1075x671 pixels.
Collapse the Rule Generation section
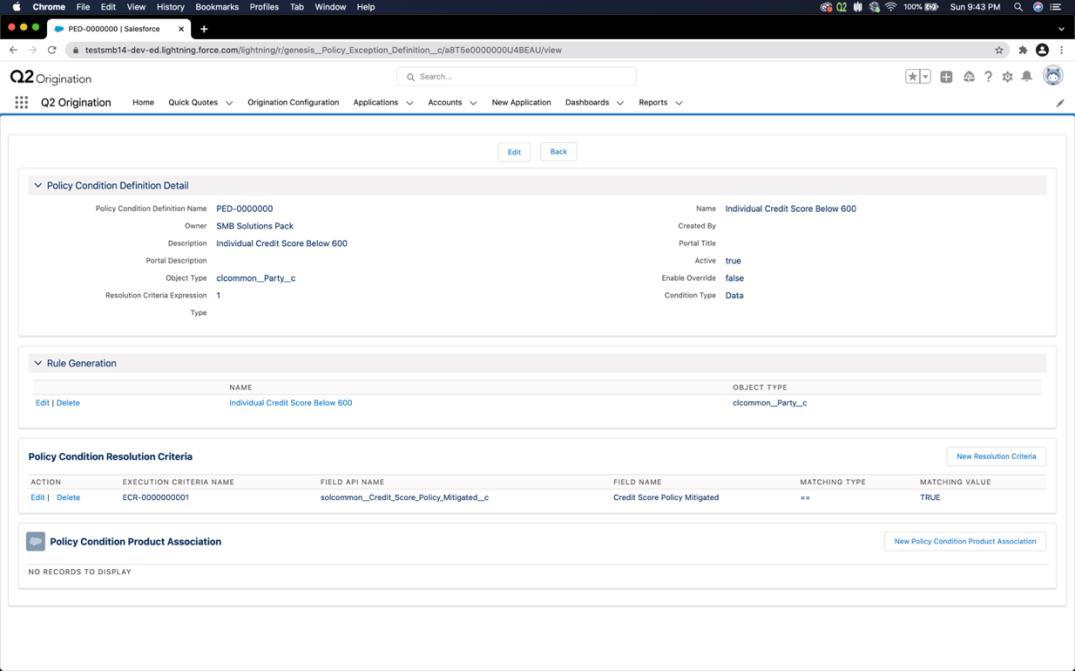tap(38, 363)
